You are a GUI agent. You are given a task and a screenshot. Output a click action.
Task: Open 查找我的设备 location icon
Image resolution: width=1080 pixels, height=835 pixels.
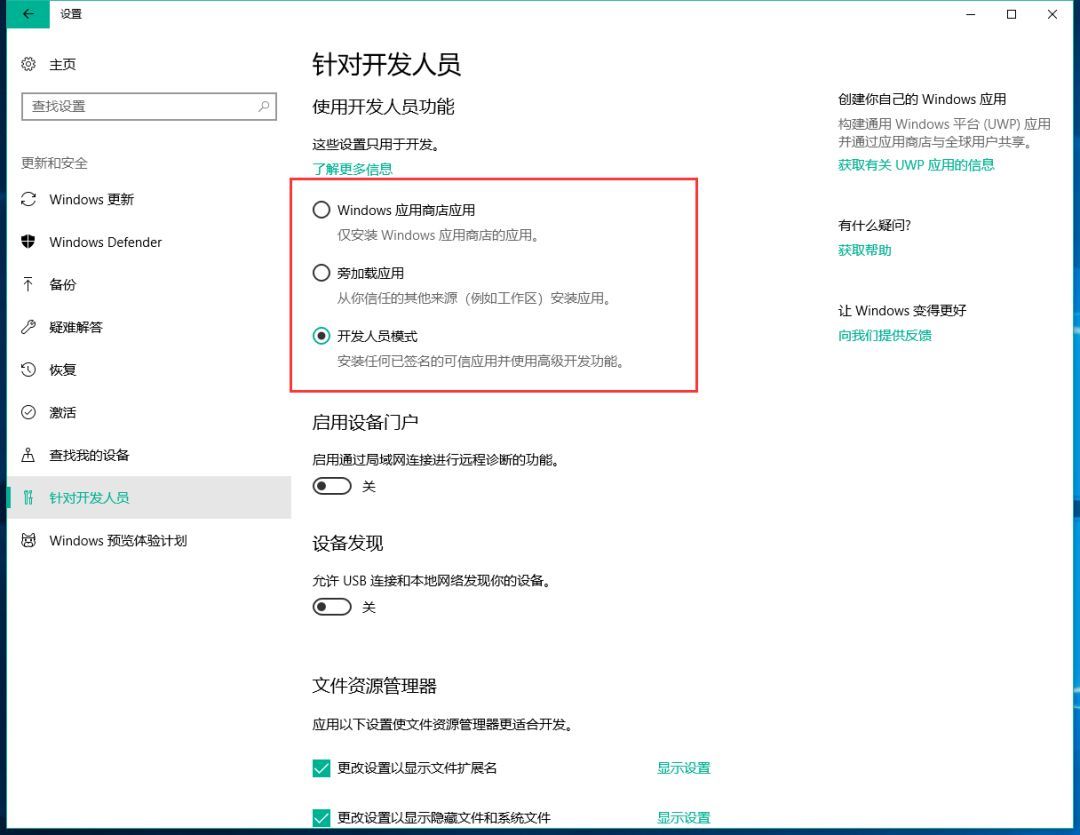30,455
